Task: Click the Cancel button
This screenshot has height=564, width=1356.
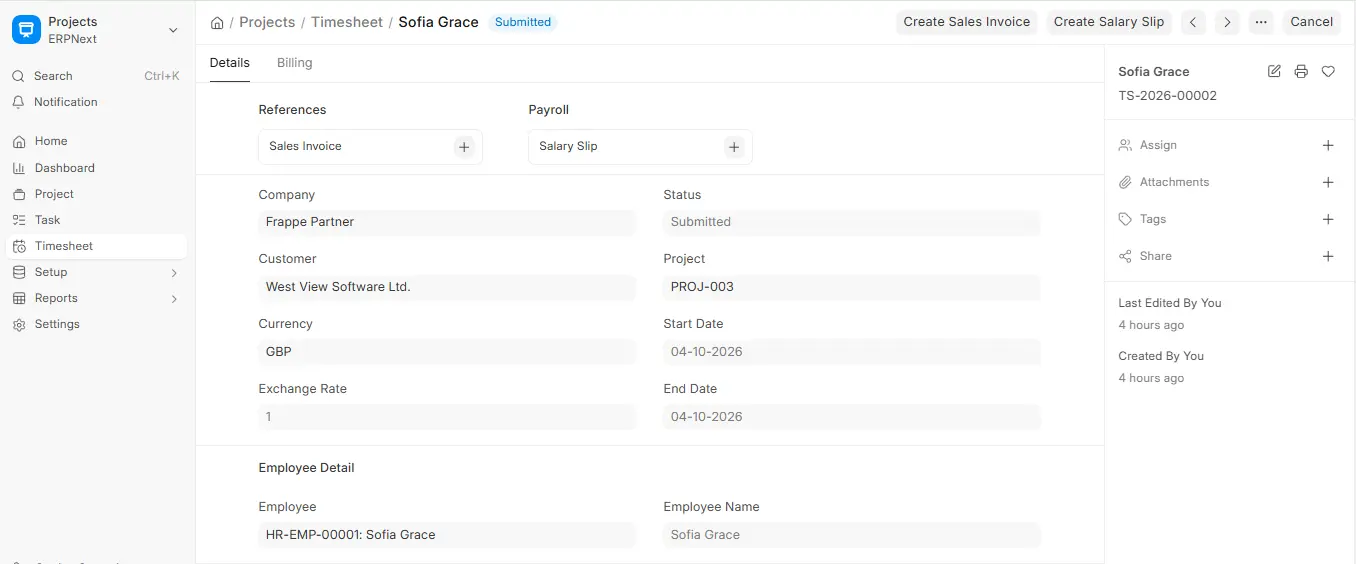Action: (x=1312, y=22)
